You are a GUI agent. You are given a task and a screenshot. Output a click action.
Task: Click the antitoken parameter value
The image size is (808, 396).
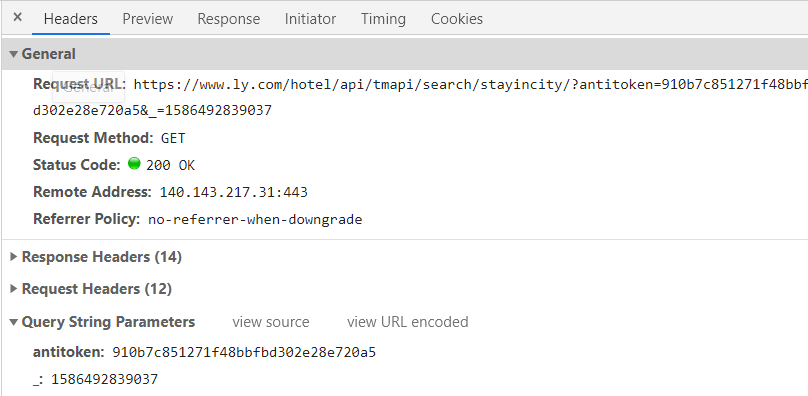244,353
